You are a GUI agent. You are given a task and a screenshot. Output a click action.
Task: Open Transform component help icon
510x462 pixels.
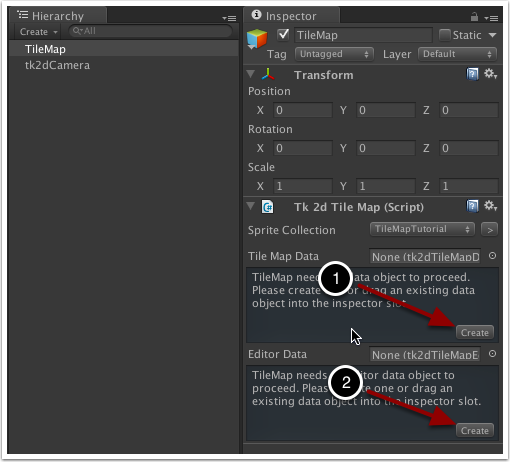(x=472, y=74)
